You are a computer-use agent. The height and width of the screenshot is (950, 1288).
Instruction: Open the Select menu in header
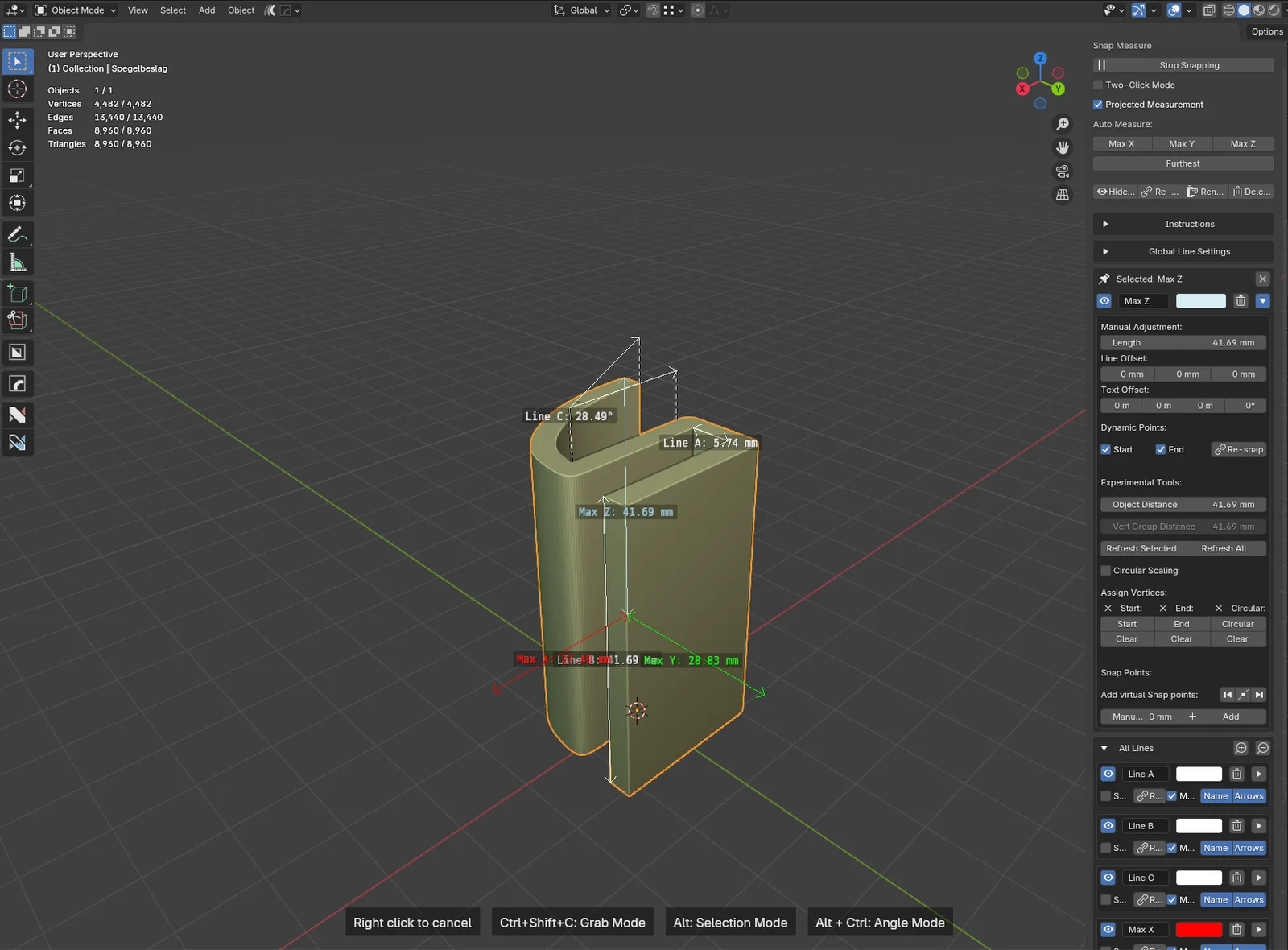172,10
